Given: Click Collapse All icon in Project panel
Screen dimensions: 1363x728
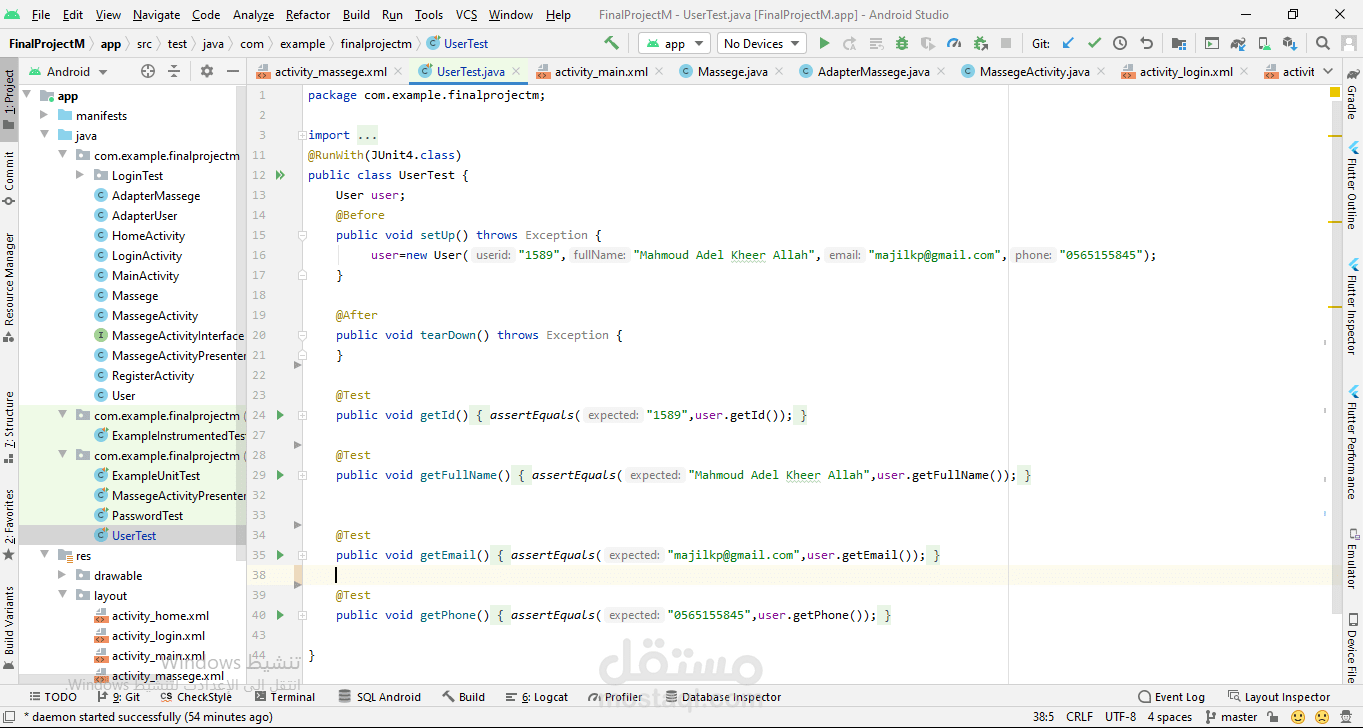Looking at the screenshot, I should click(x=174, y=71).
